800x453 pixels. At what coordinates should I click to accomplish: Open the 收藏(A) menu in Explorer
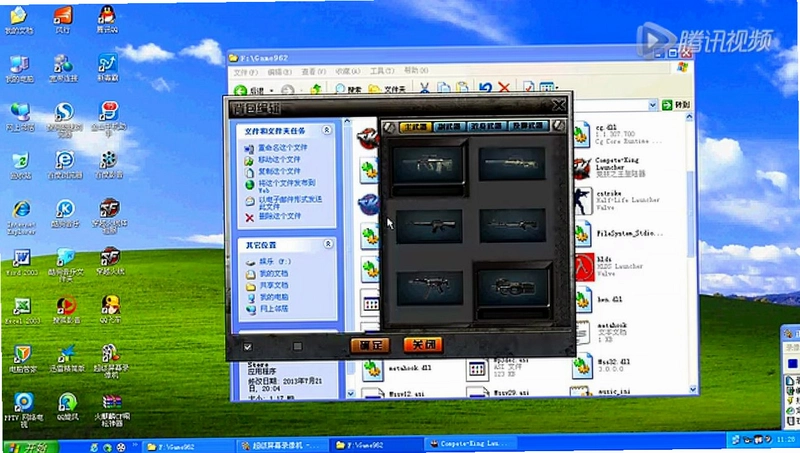point(347,71)
